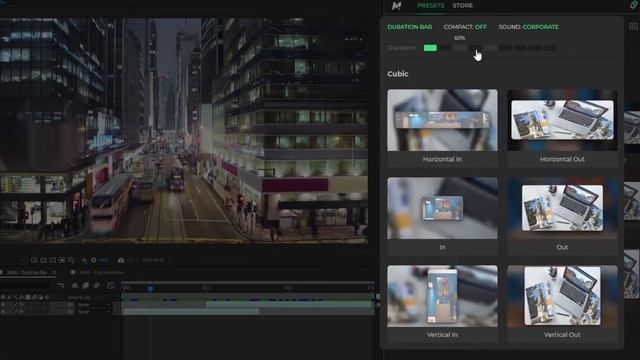Click the Motion Bro M logo icon
The width and height of the screenshot is (640, 360).
tap(396, 5)
